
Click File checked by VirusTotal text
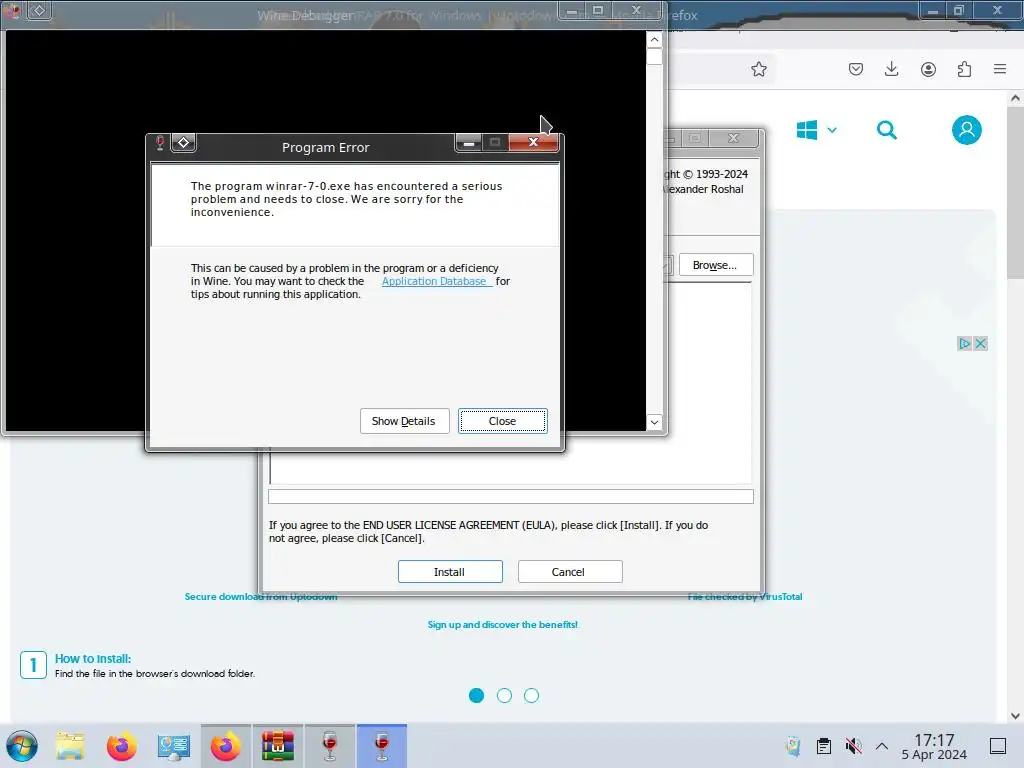coord(745,596)
